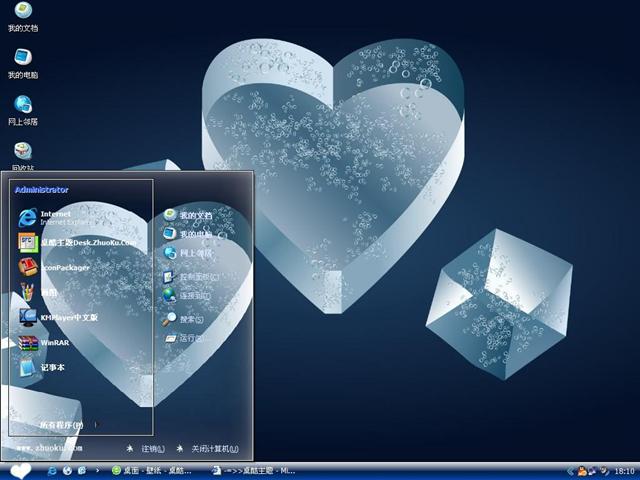
Task: Open 桌酷主题 Desk.ZhuoKu.Com in Start menu
Action: [77, 242]
